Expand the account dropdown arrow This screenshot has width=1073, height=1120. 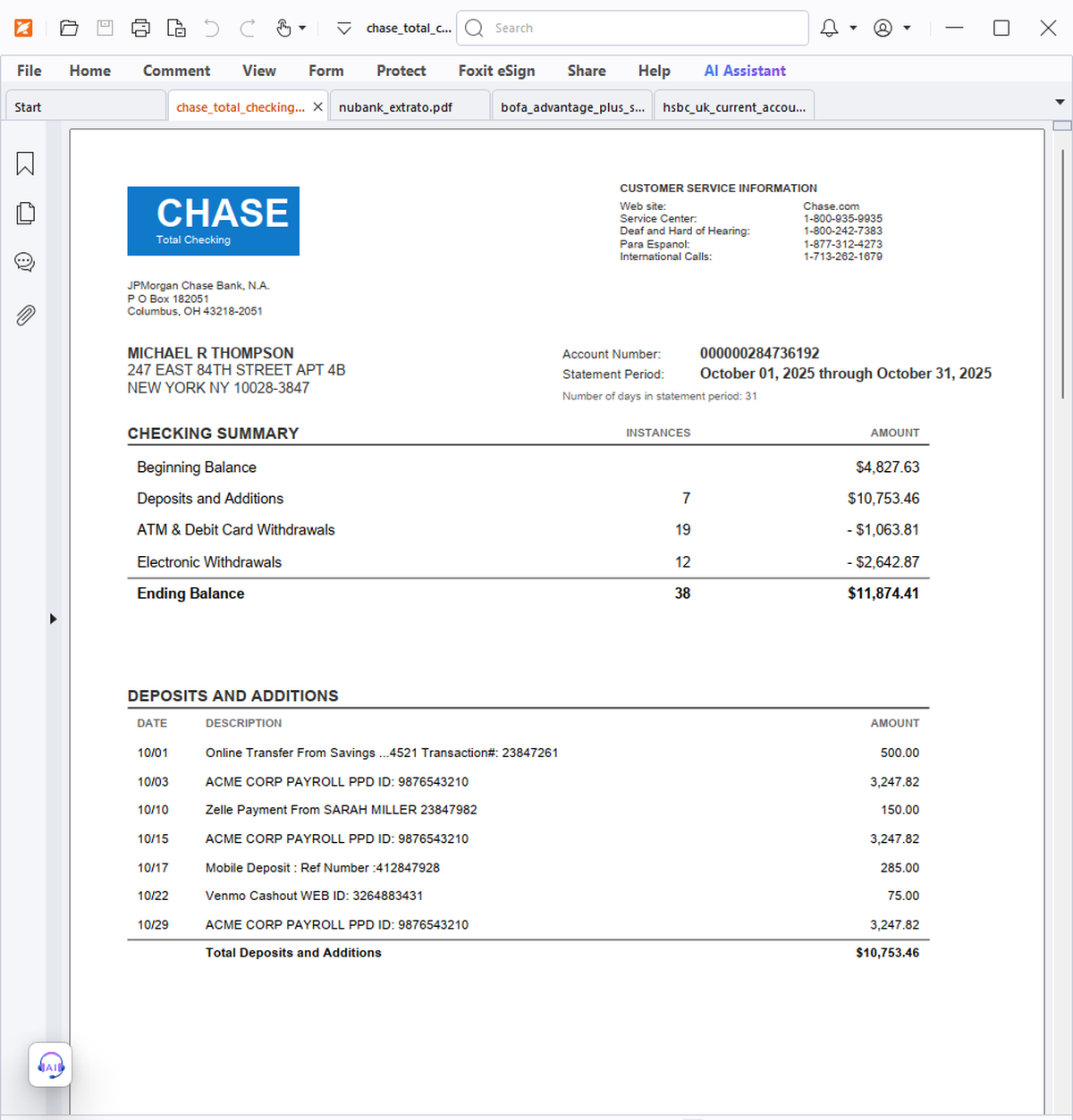click(x=907, y=28)
